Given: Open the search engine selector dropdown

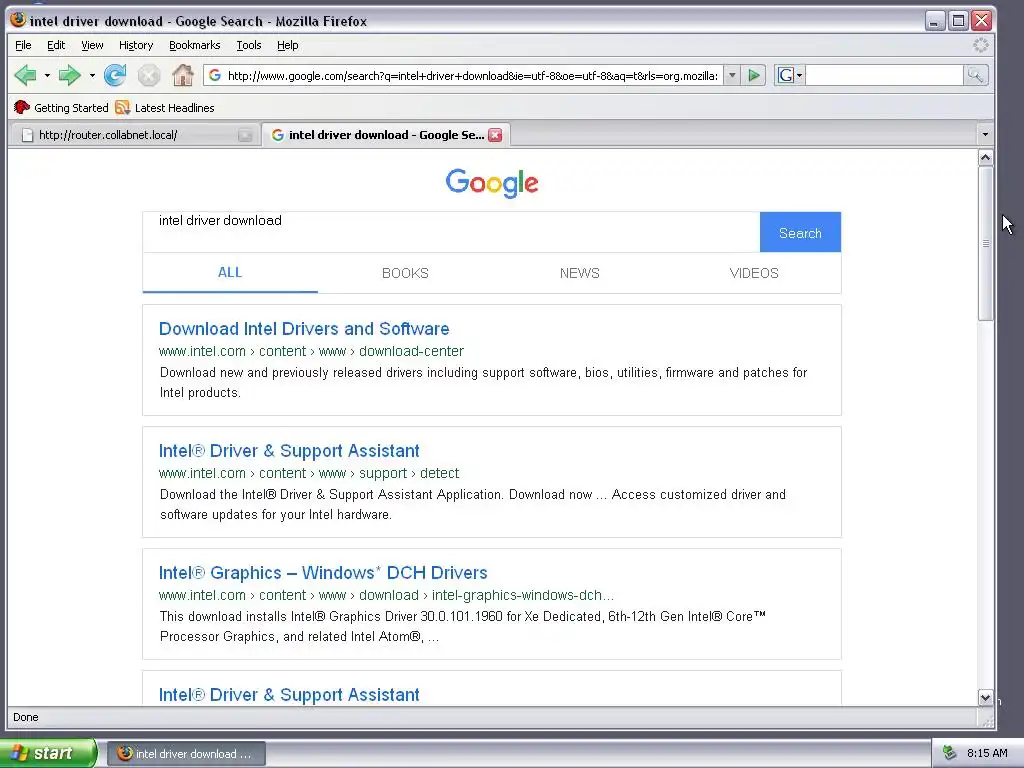Looking at the screenshot, I should tap(790, 76).
